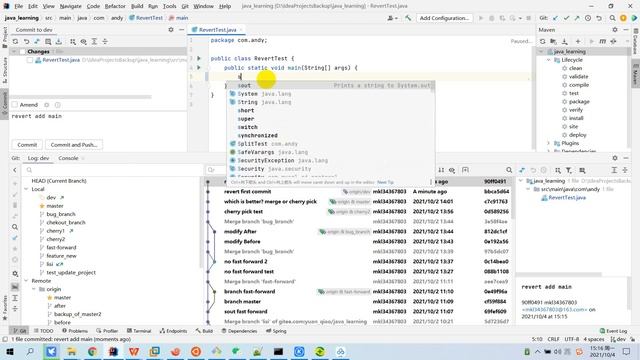Screen dimensions: 640x360
Task: Collapse origin folder under Remote
Action: (x=34, y=289)
